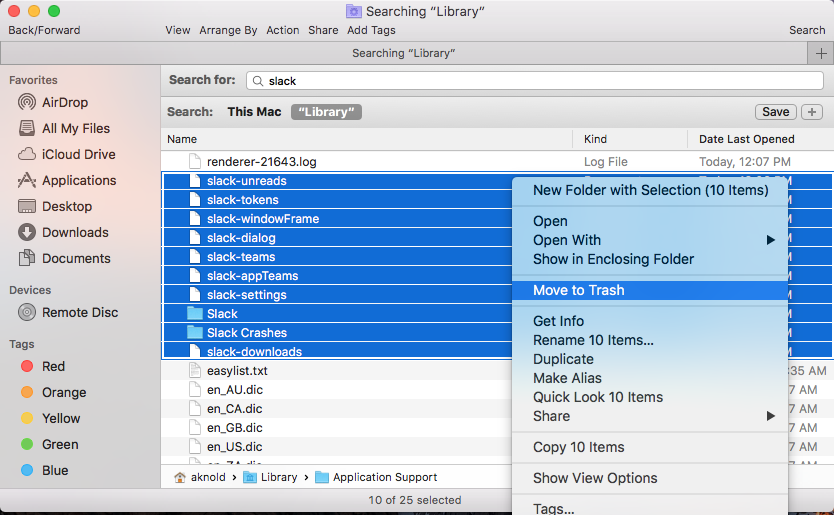Switch search scope to This Mac
Viewport: 834px width, 515px height.
(254, 112)
